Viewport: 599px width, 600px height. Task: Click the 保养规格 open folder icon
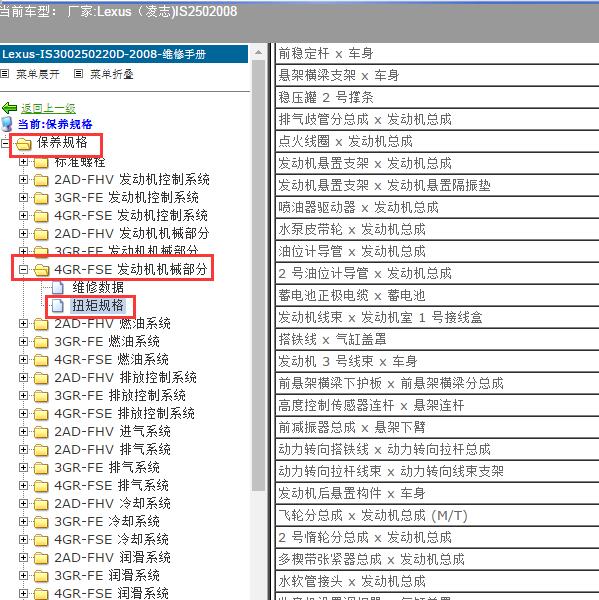[x=23, y=144]
